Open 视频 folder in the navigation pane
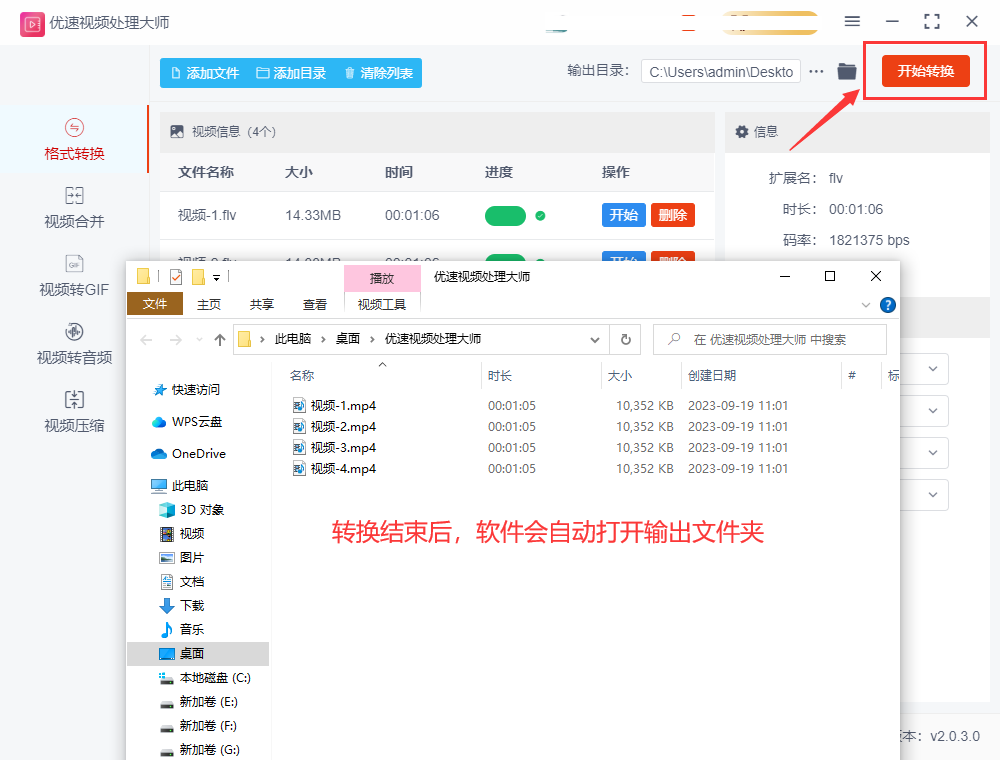Screen dimensions: 1000x760 click(x=182, y=533)
